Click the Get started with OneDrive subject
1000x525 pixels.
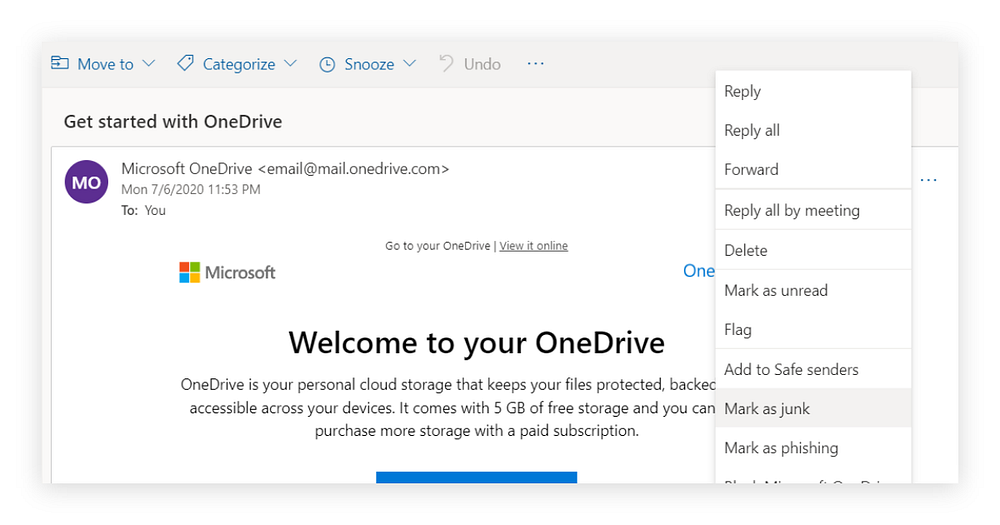173,121
